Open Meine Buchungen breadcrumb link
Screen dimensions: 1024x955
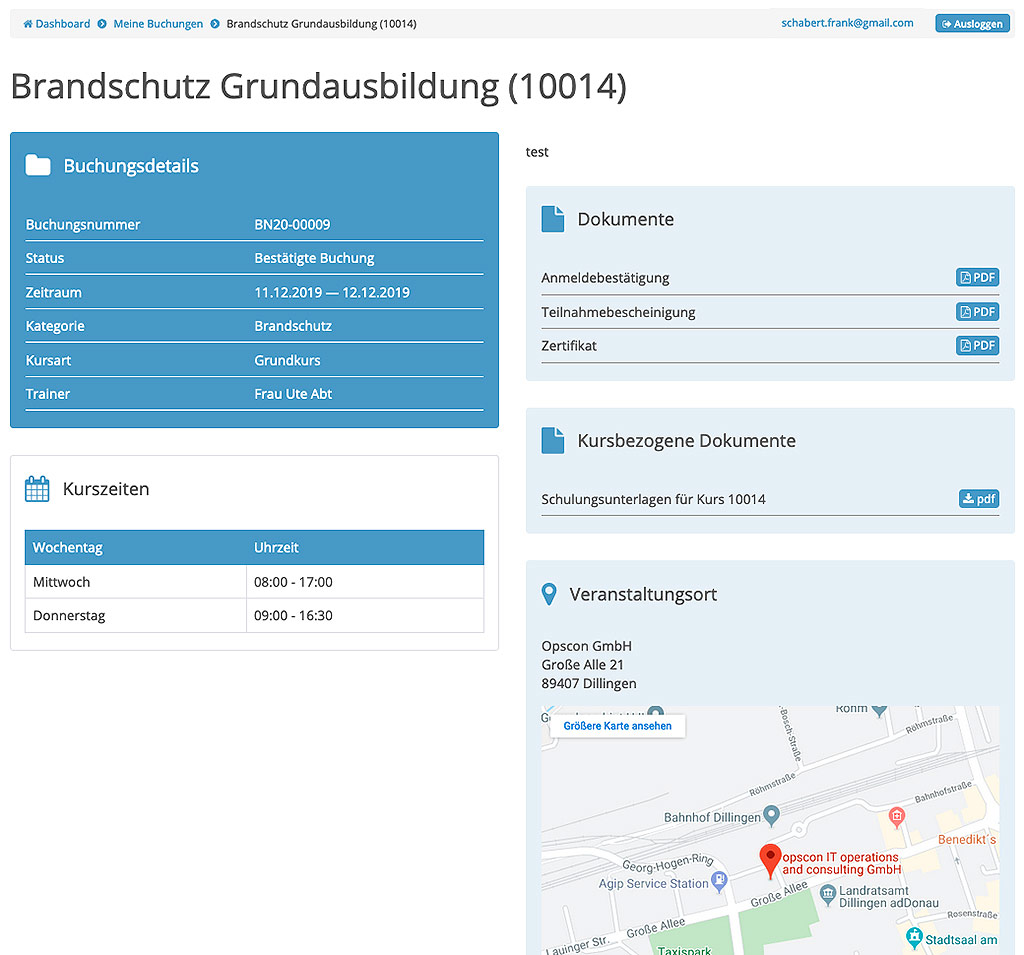157,24
